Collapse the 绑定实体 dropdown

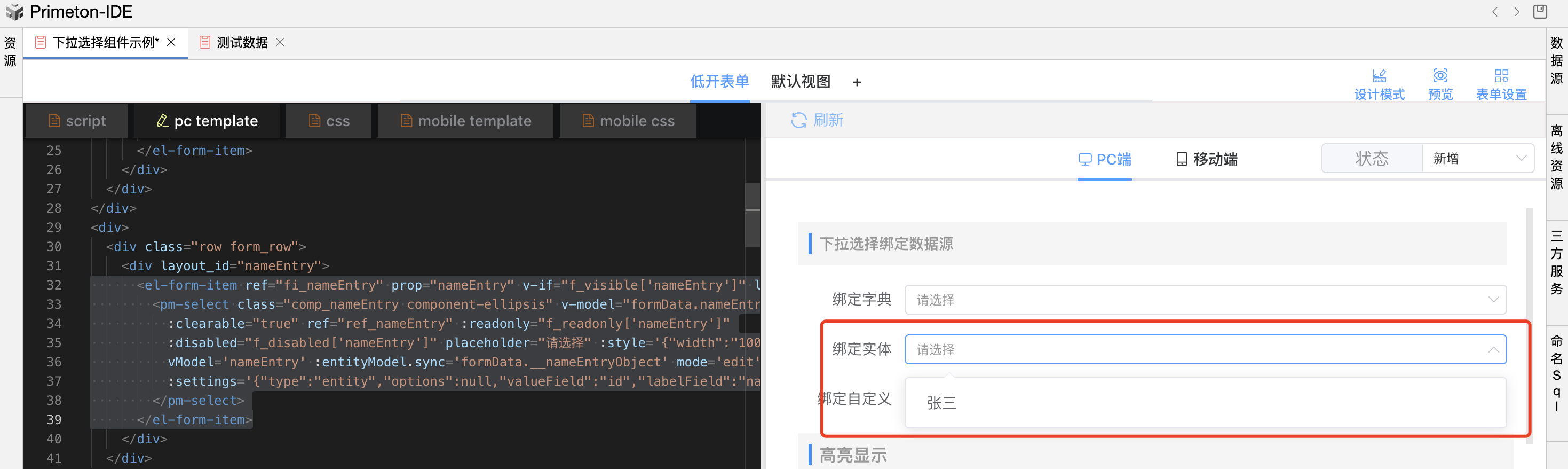(1493, 350)
